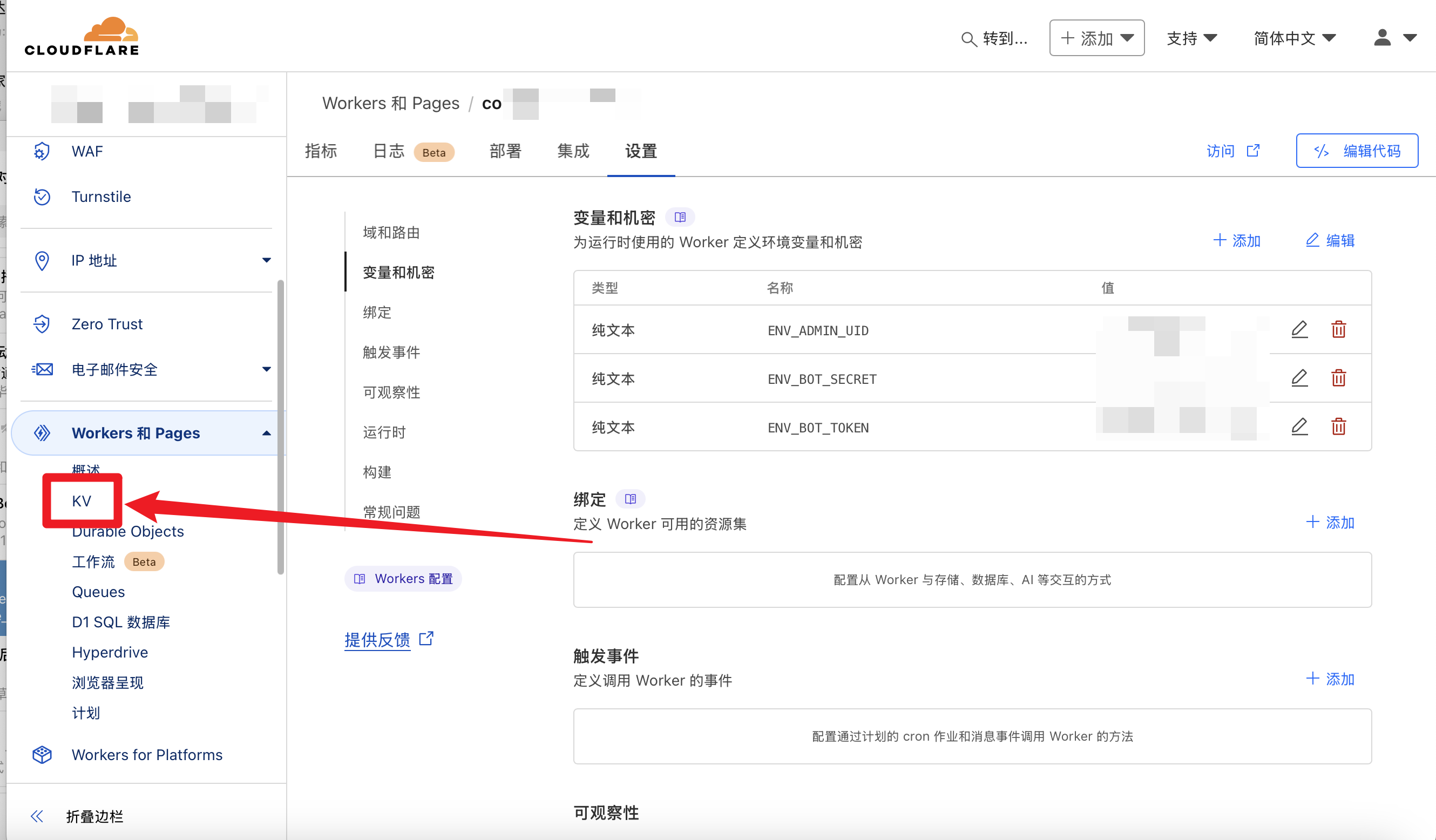Click the WAF shield icon
Image resolution: width=1436 pixels, height=840 pixels.
42,152
